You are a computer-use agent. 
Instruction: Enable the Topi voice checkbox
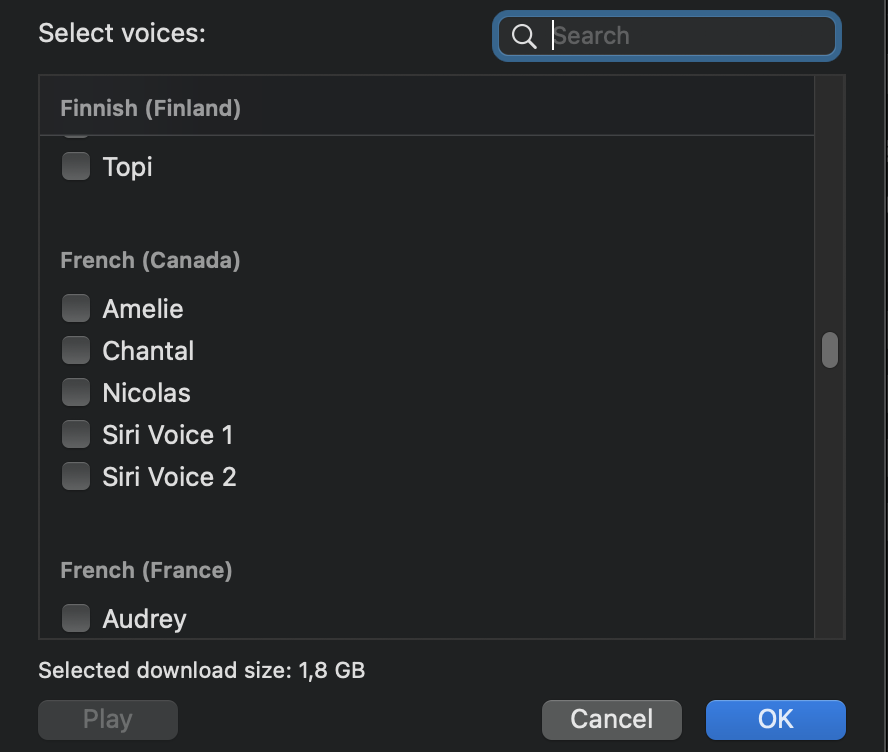point(76,166)
